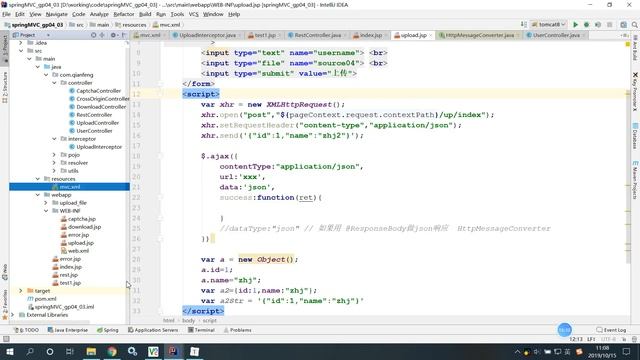Click the src breadcrumb in navigation bar

tap(76, 25)
